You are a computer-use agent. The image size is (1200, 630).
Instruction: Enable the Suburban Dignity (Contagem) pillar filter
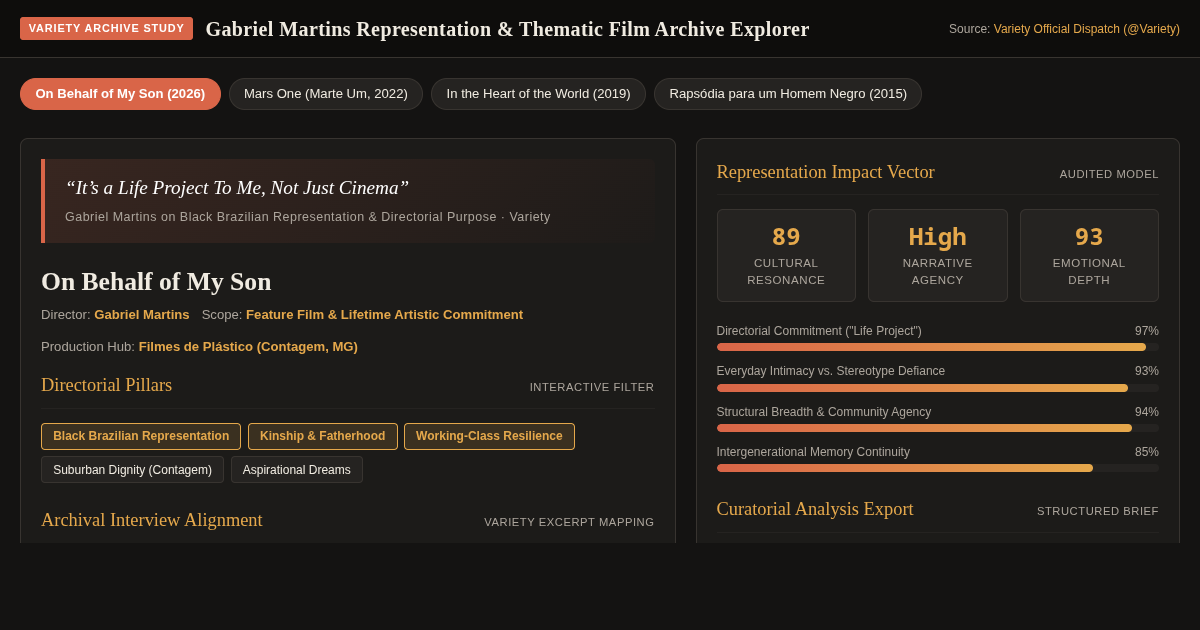(132, 470)
